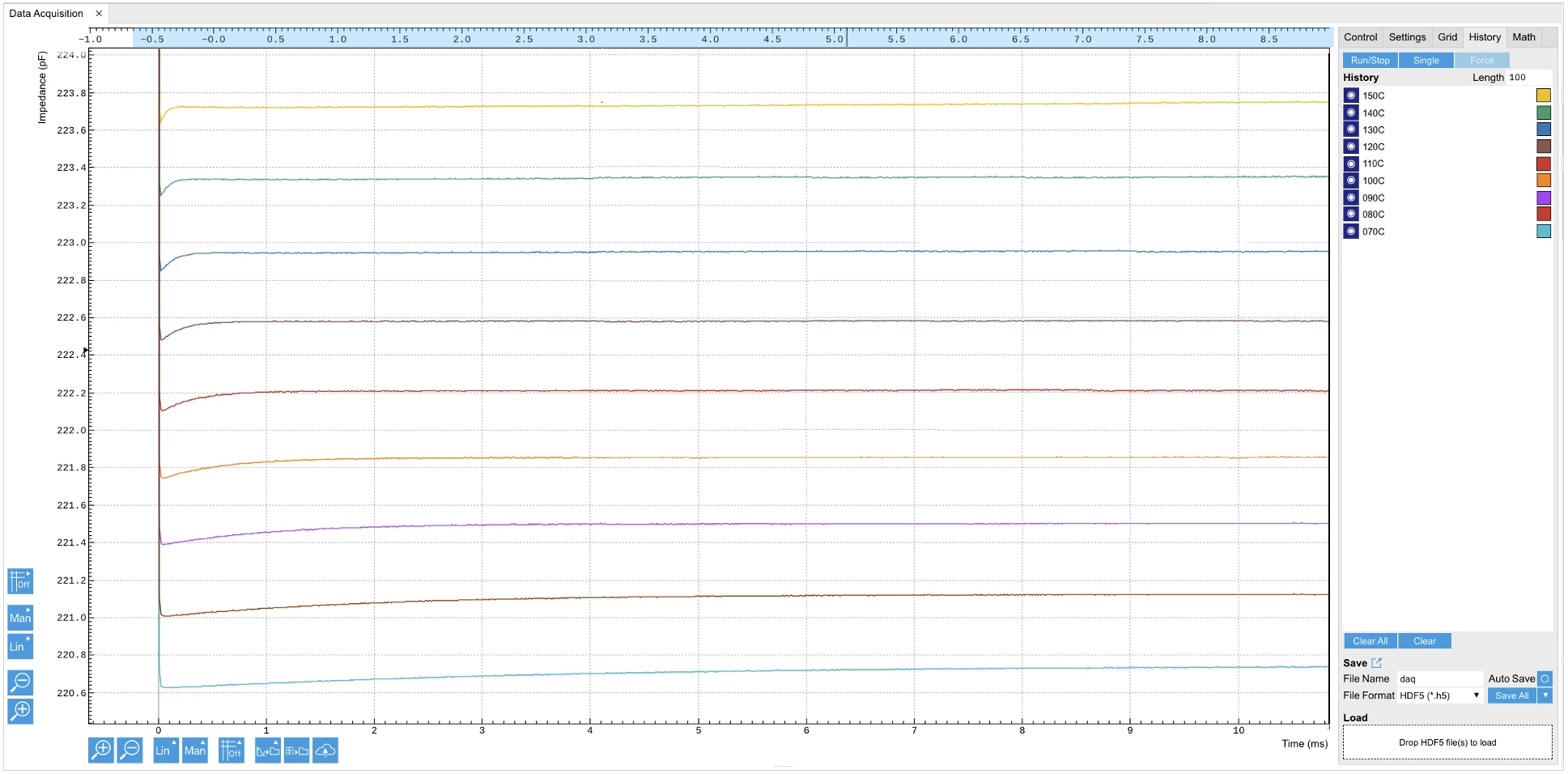Click the File Name input field
The image size is (1568, 774).
tap(1440, 678)
